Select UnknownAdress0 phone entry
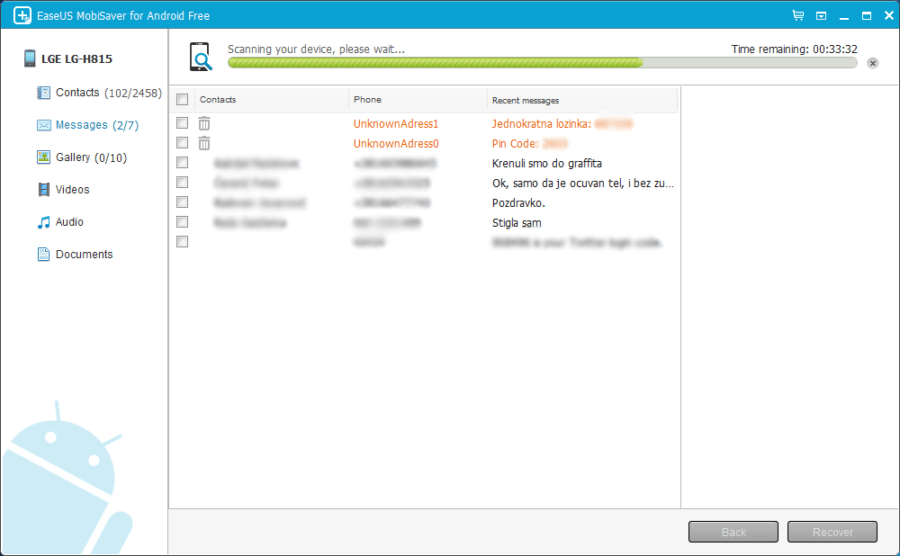This screenshot has height=556, width=900. coord(396,143)
